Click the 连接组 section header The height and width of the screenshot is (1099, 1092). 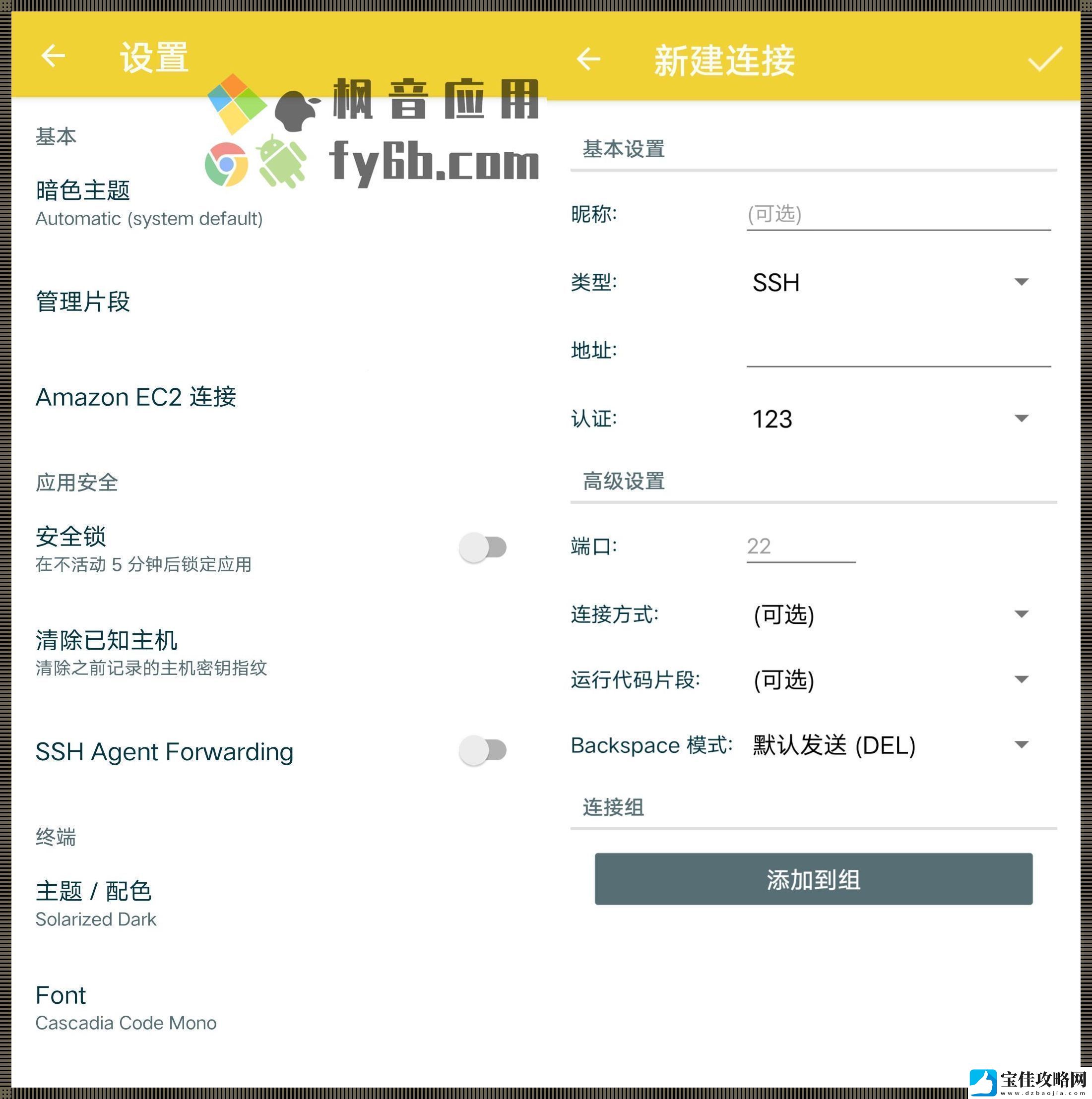click(x=613, y=807)
